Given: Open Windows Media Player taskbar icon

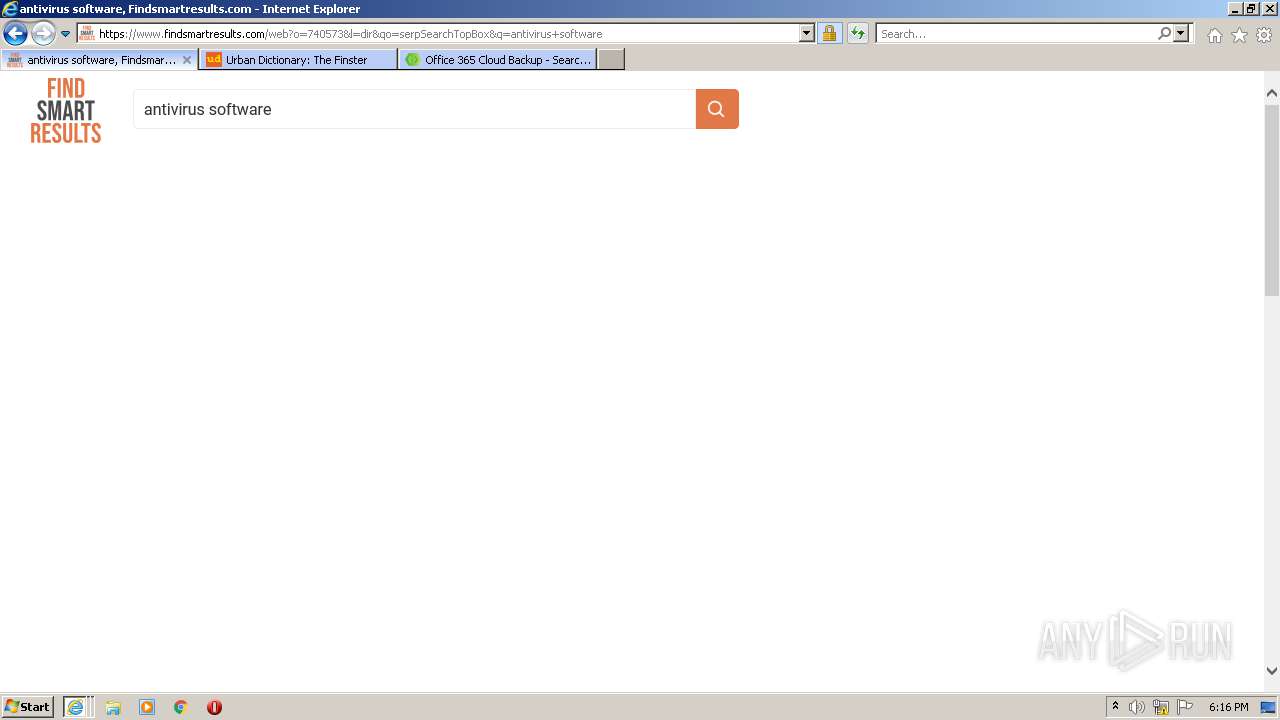Looking at the screenshot, I should 147,707.
